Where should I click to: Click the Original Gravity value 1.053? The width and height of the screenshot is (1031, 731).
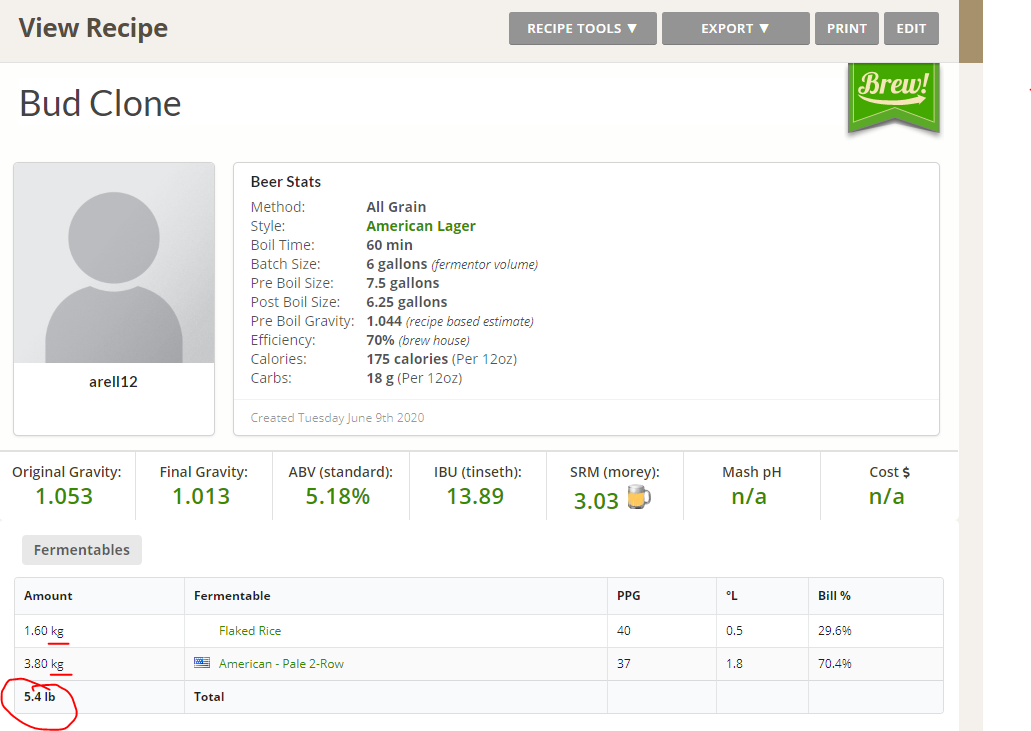click(64, 496)
